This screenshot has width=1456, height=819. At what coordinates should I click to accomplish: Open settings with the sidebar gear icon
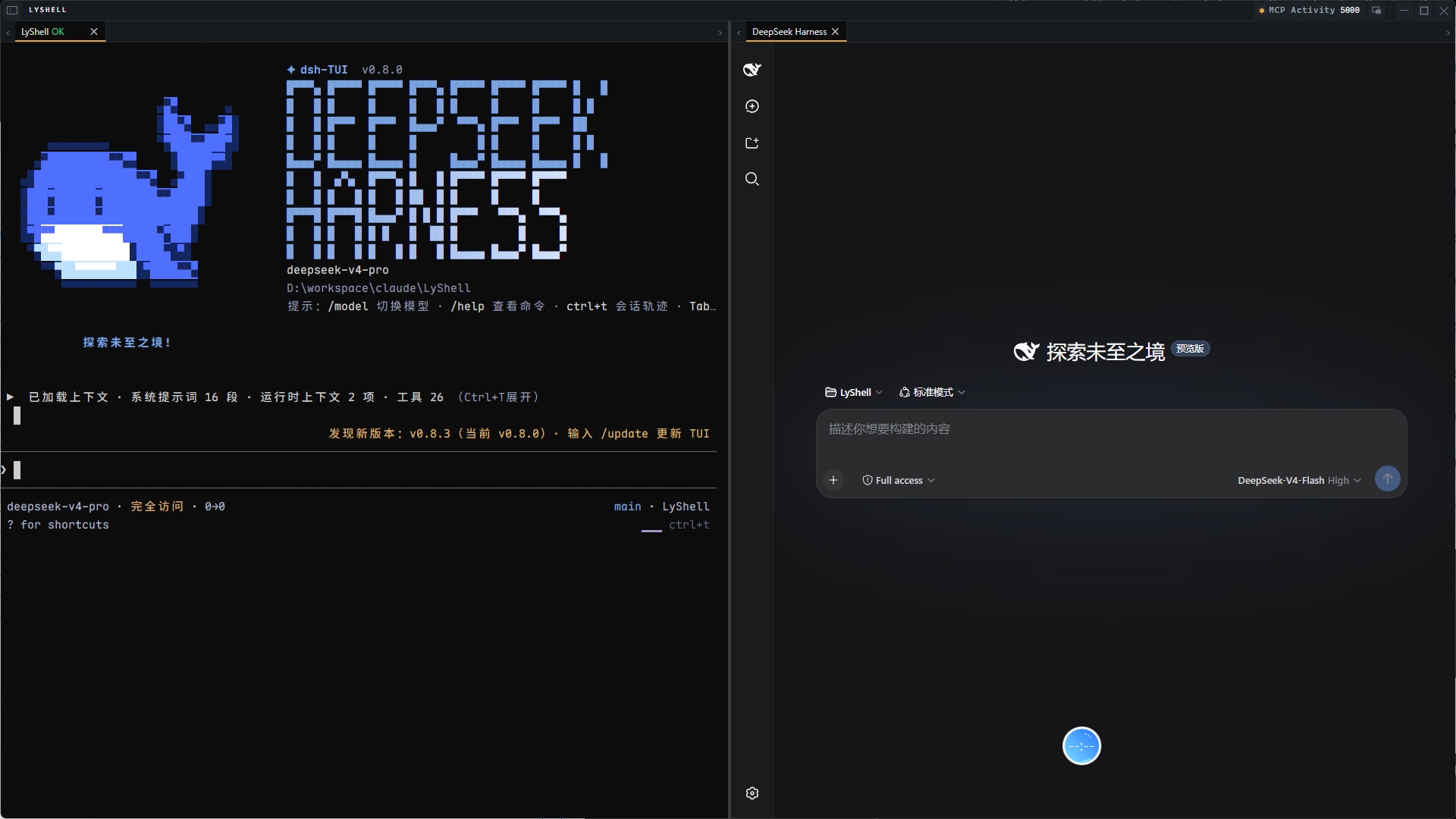point(752,793)
